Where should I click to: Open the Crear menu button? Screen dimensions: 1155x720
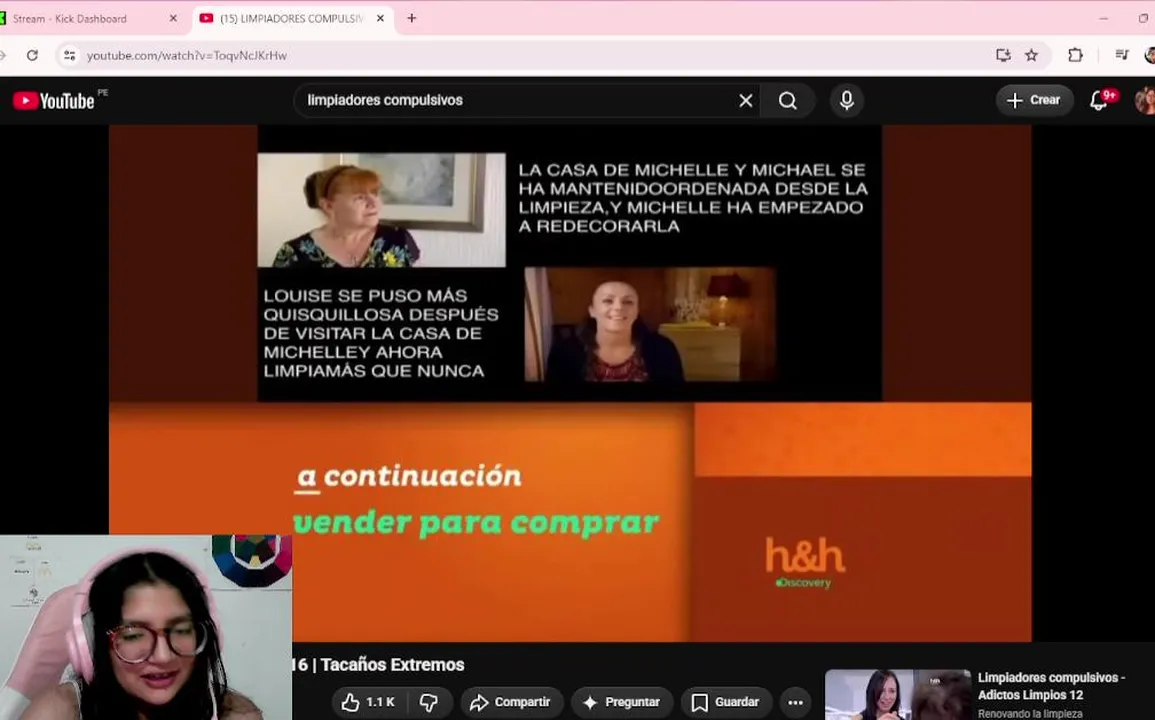1034,100
